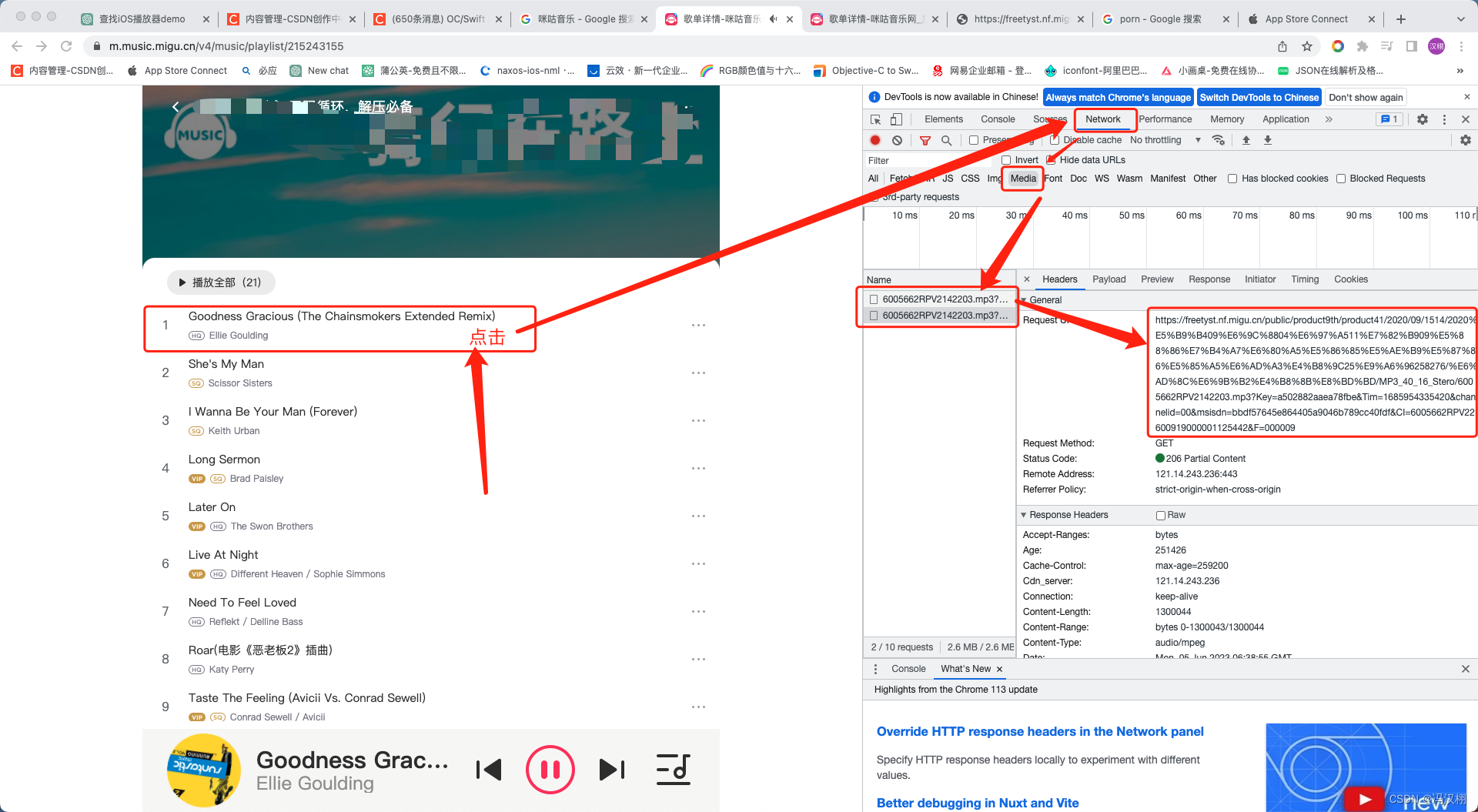Collapse the Response Headers section
1478x812 pixels.
click(1024, 515)
